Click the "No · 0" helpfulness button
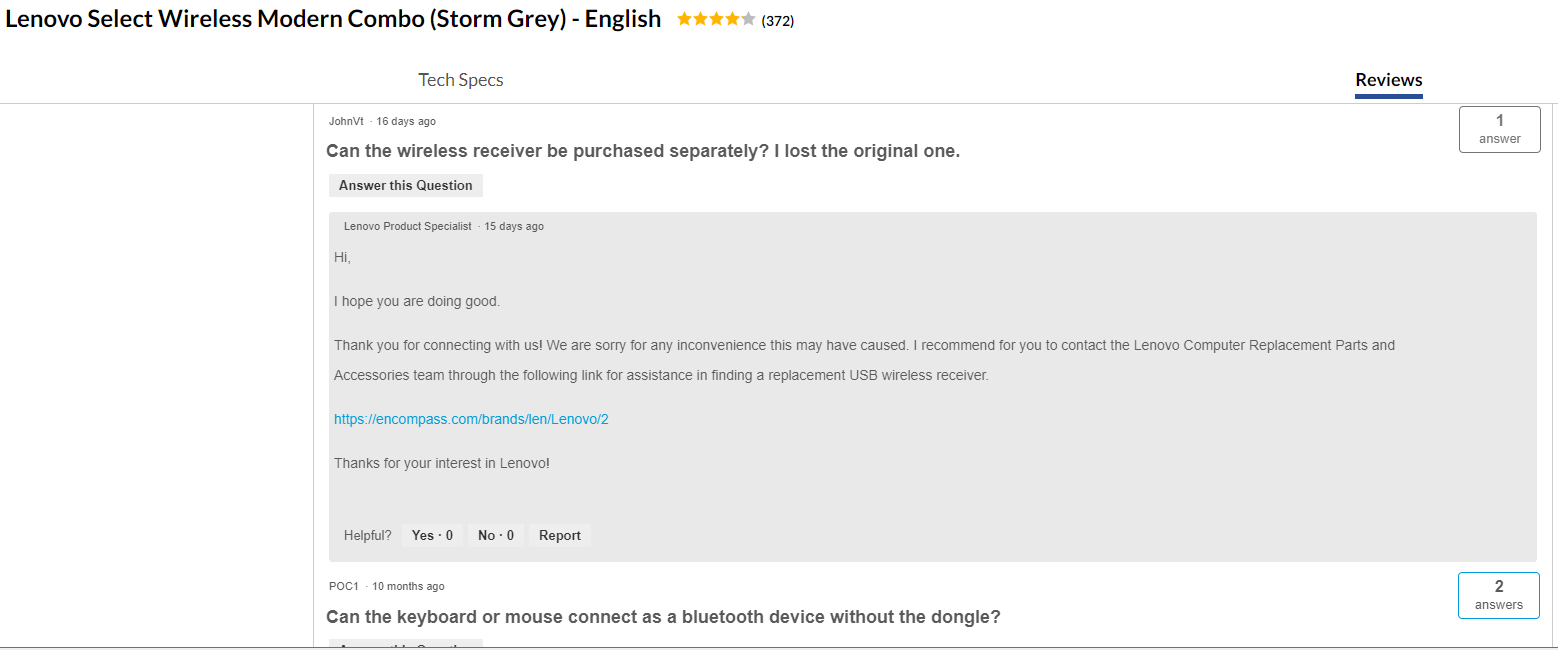The height and width of the screenshot is (650, 1558). click(x=495, y=535)
